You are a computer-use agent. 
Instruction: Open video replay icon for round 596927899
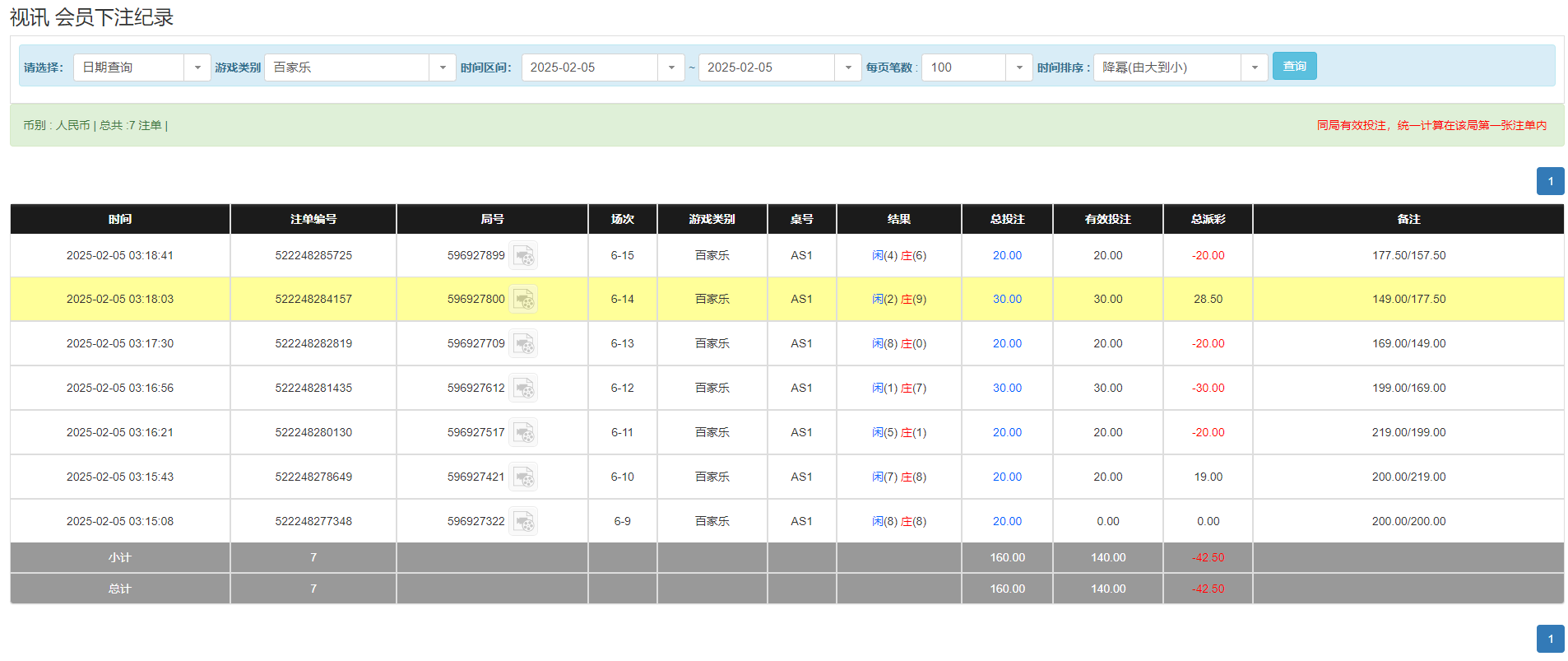(x=523, y=256)
